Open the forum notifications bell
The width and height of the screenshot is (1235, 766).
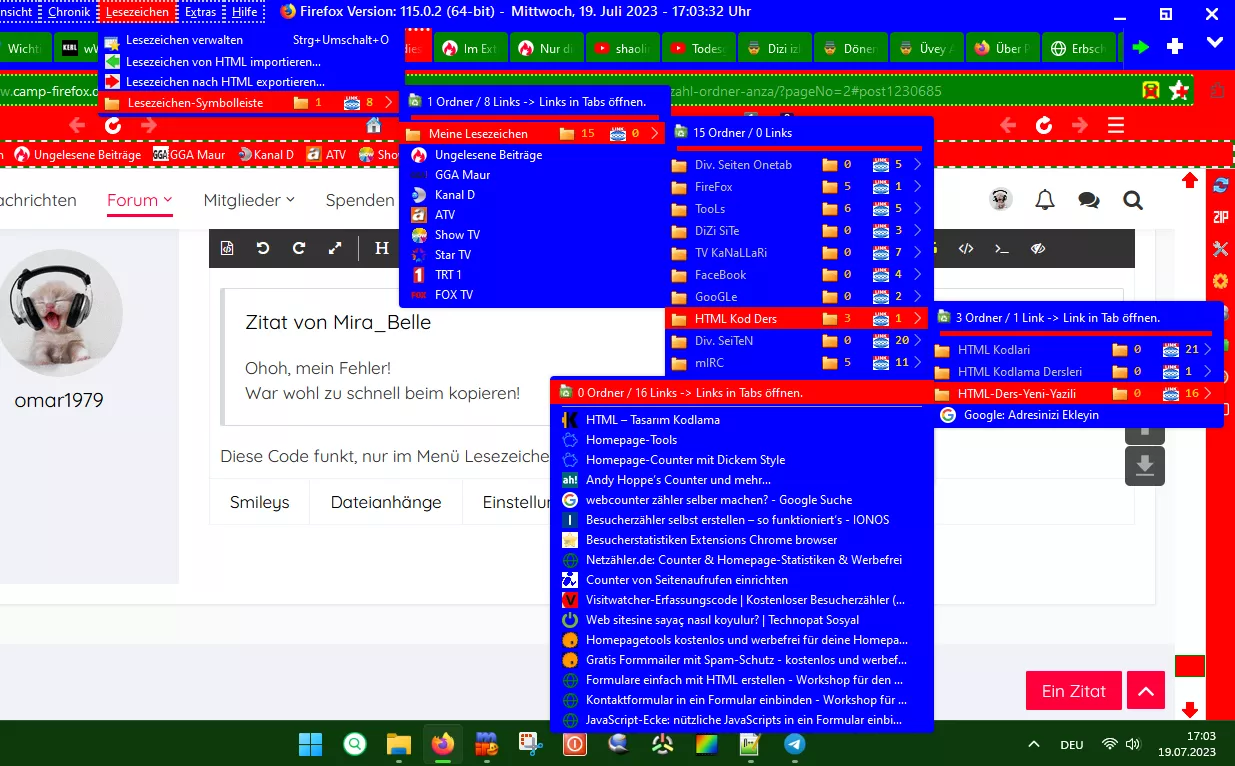(x=1045, y=200)
